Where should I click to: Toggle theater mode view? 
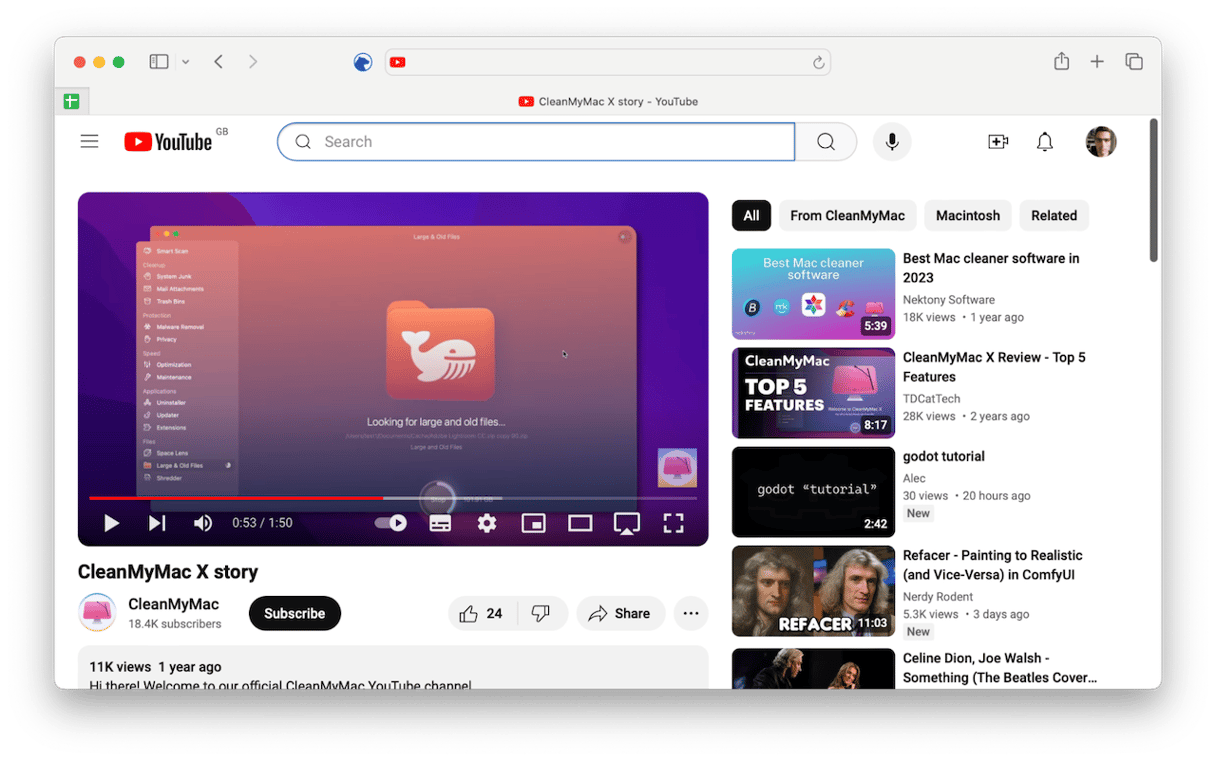[580, 523]
